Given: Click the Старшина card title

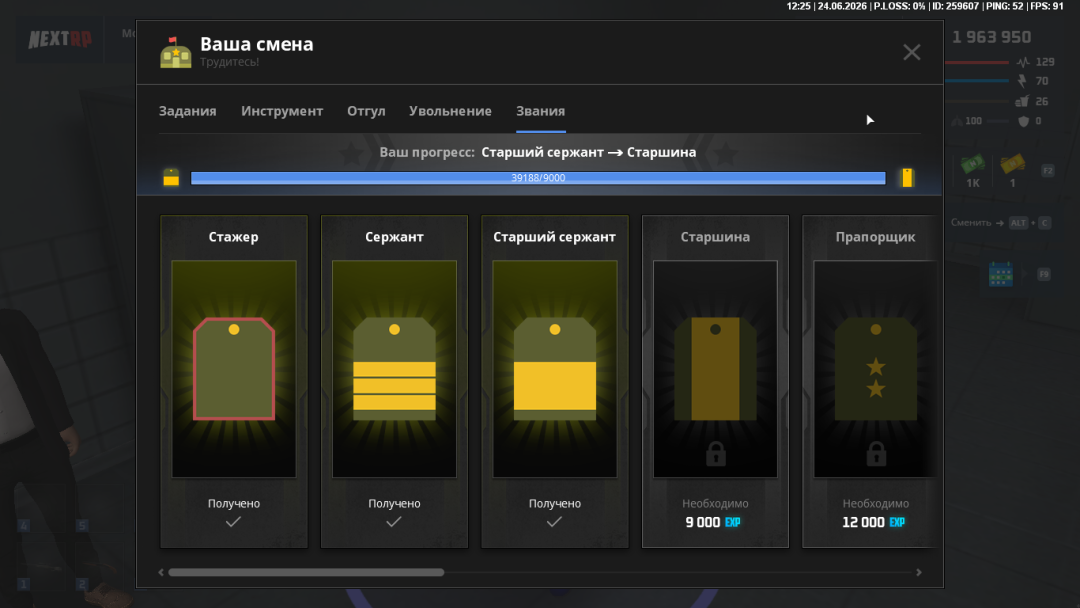Looking at the screenshot, I should pos(715,237).
